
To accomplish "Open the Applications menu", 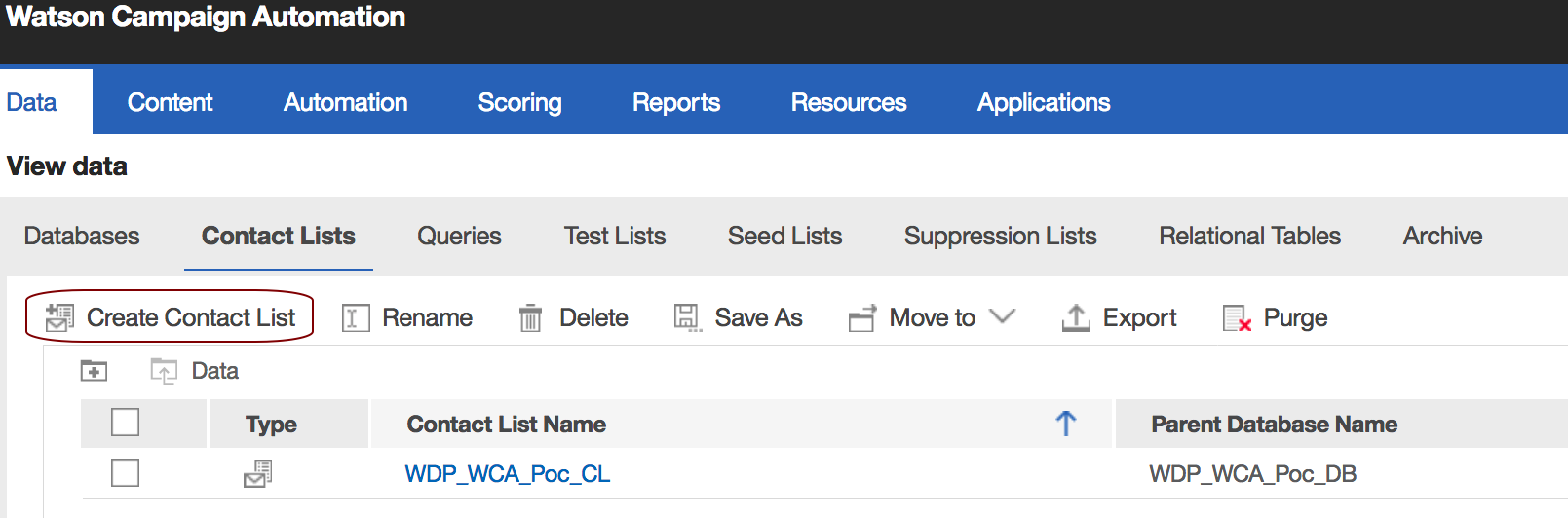I will [x=1044, y=102].
